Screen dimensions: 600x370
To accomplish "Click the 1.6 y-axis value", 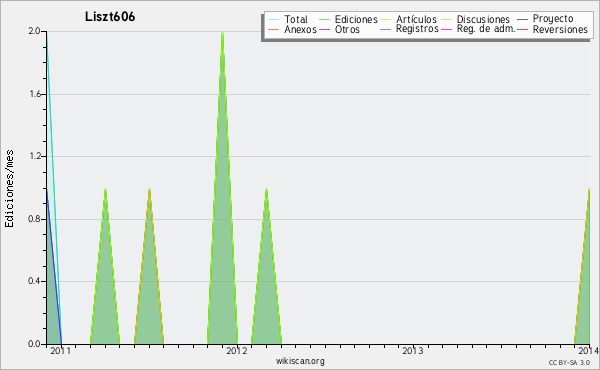I will coord(34,94).
